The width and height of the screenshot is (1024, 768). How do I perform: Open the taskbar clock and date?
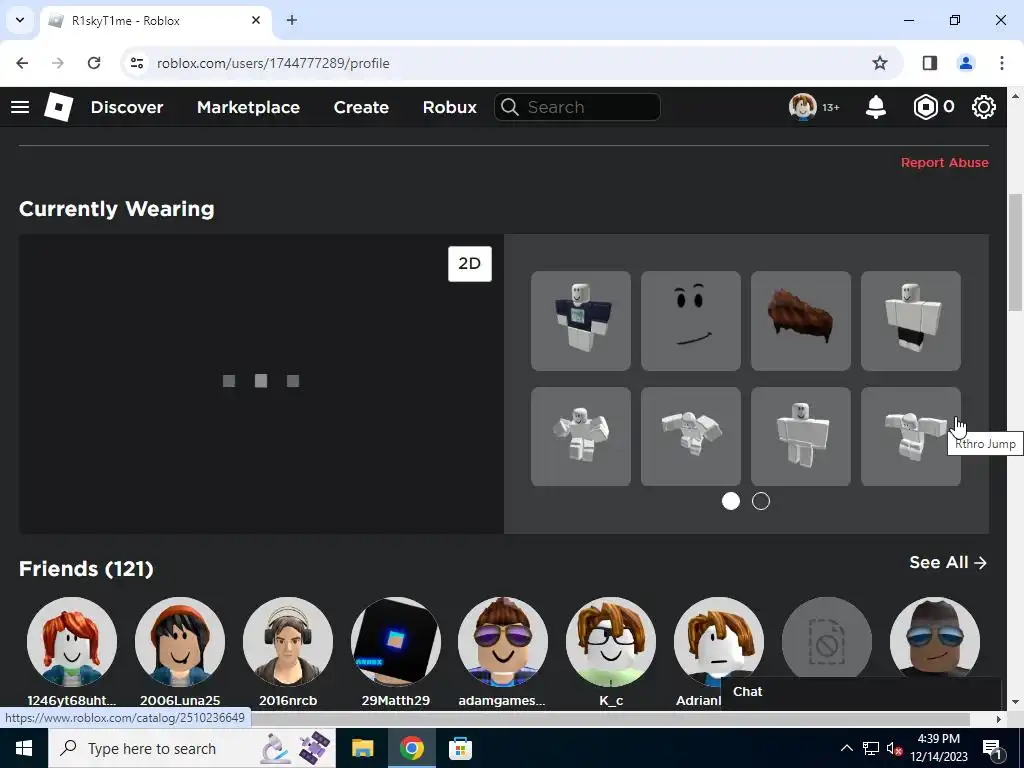(x=939, y=748)
